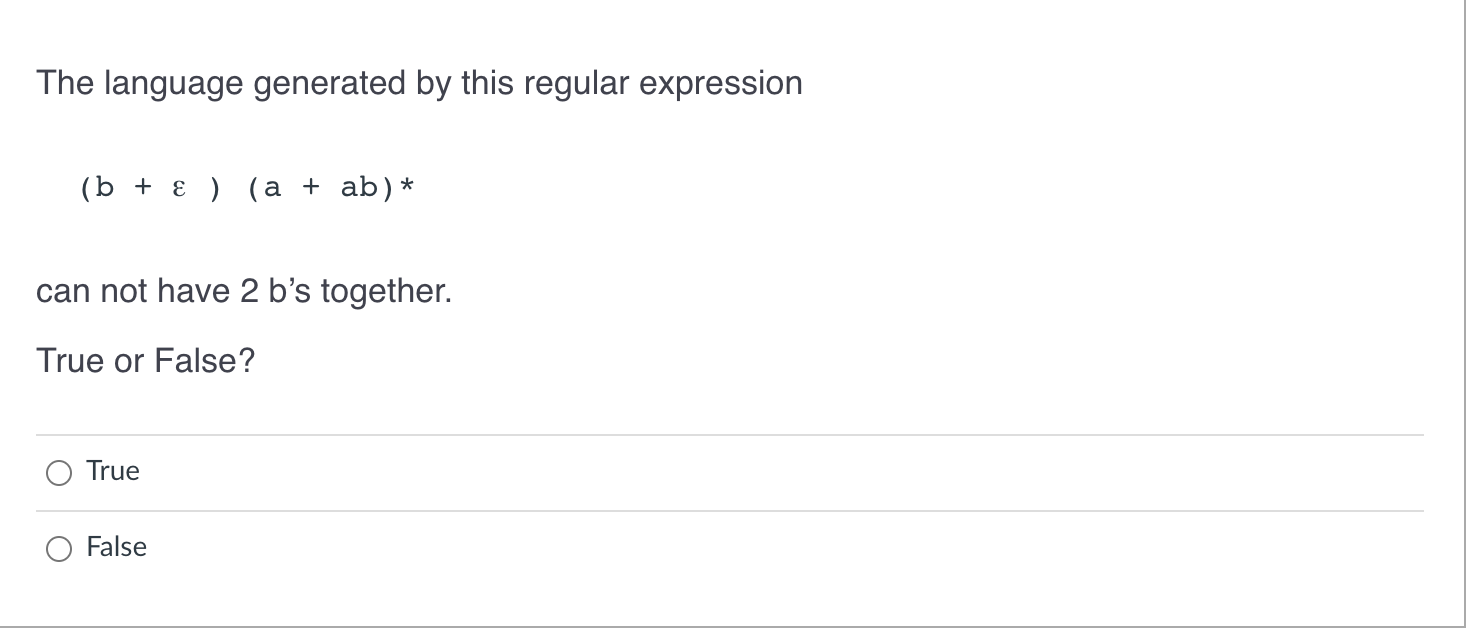Choose True for this question
This screenshot has width=1466, height=628.
(x=59, y=470)
